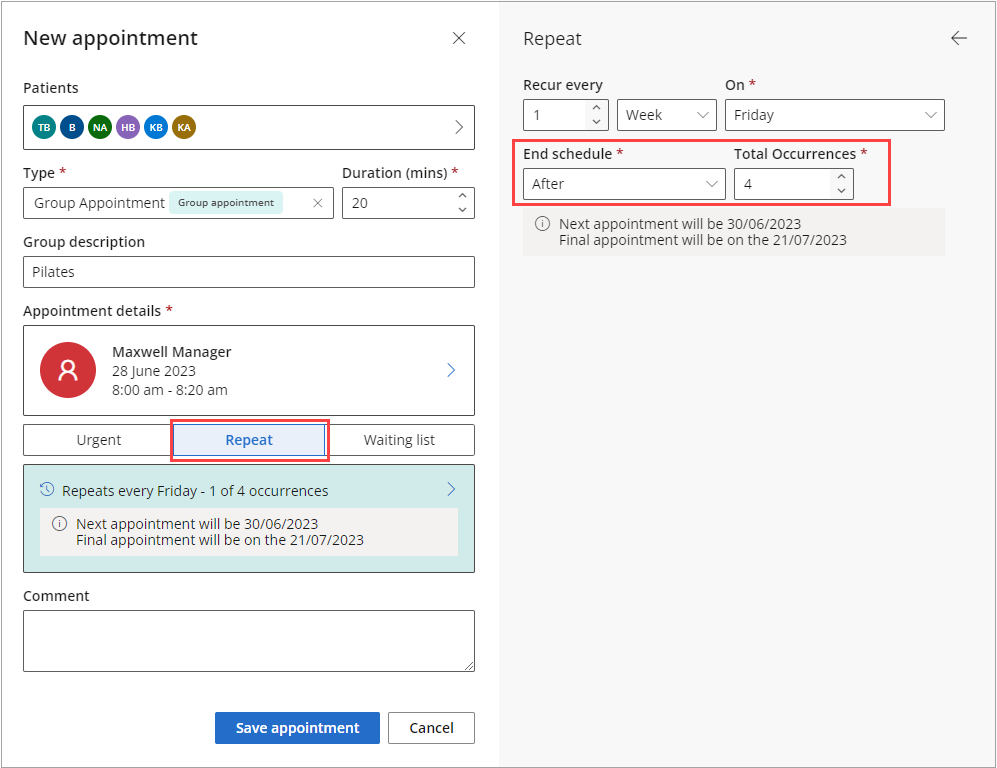The height and width of the screenshot is (768, 997).
Task: Increase Total Occurrences value
Action: [841, 177]
